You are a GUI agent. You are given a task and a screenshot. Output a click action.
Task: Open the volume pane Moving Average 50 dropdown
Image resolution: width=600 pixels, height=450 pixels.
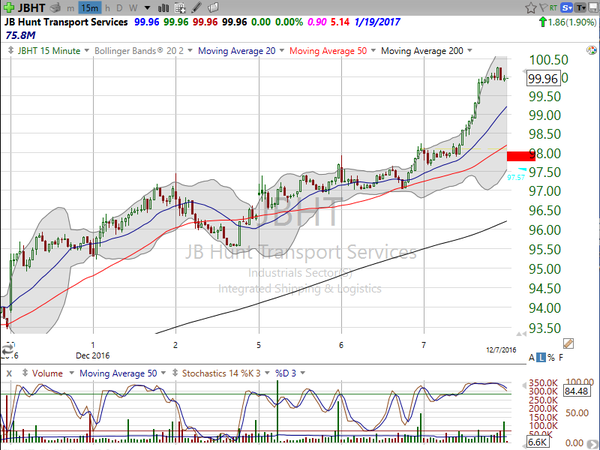[x=163, y=373]
